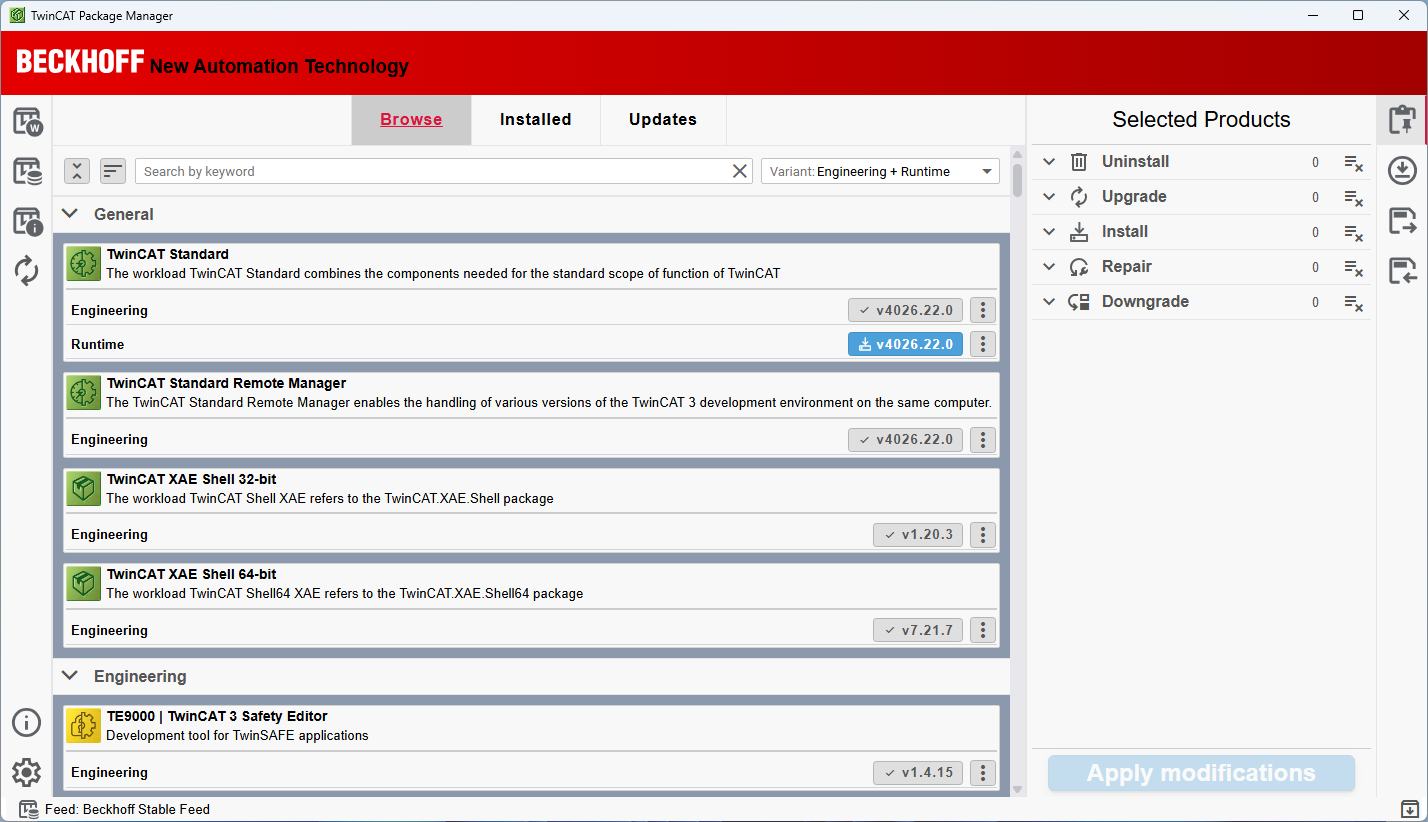This screenshot has height=822, width=1428.
Task: Open more options for TE9000 Safety Editor
Action: 983,772
